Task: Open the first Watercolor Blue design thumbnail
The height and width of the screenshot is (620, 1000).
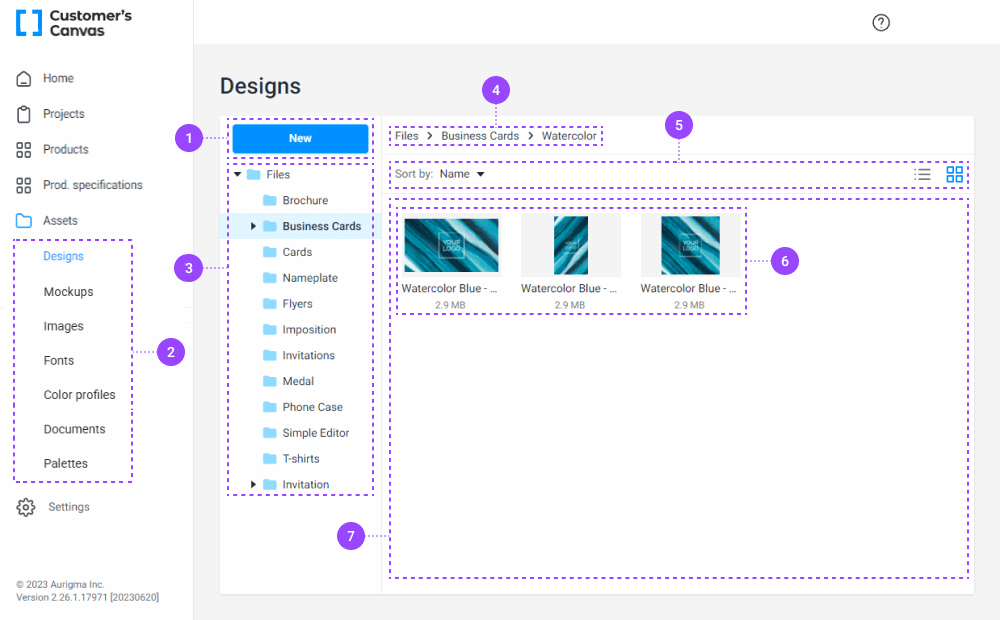Action: click(x=451, y=244)
